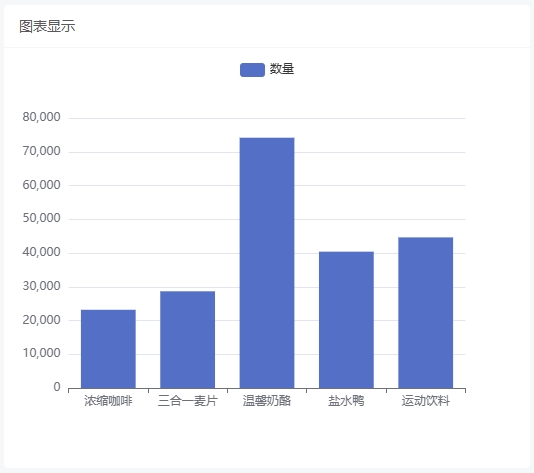
Task: Click the 80,000 y-axis label
Action: click(x=42, y=117)
